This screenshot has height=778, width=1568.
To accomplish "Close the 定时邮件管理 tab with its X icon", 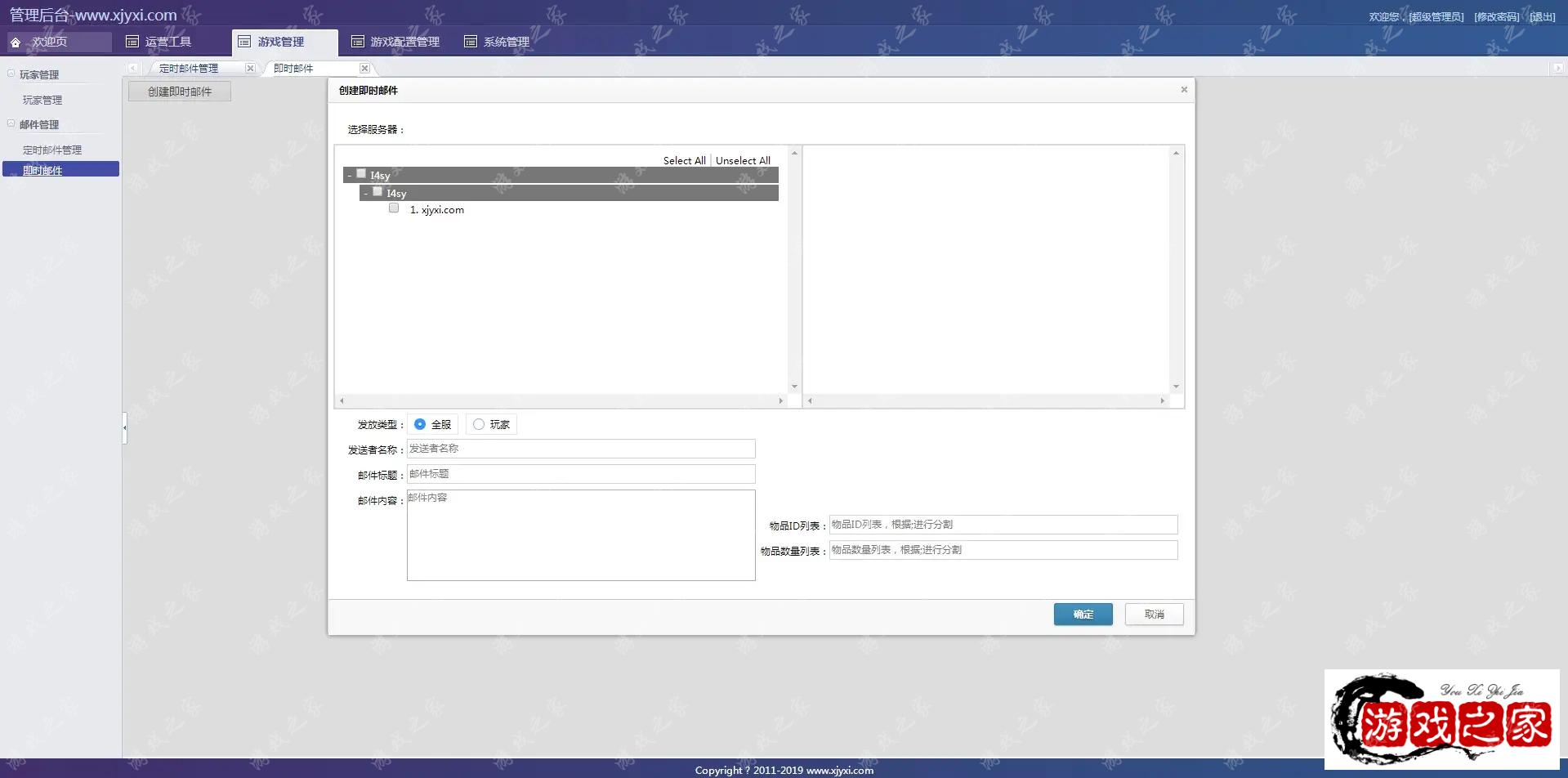I will point(250,69).
